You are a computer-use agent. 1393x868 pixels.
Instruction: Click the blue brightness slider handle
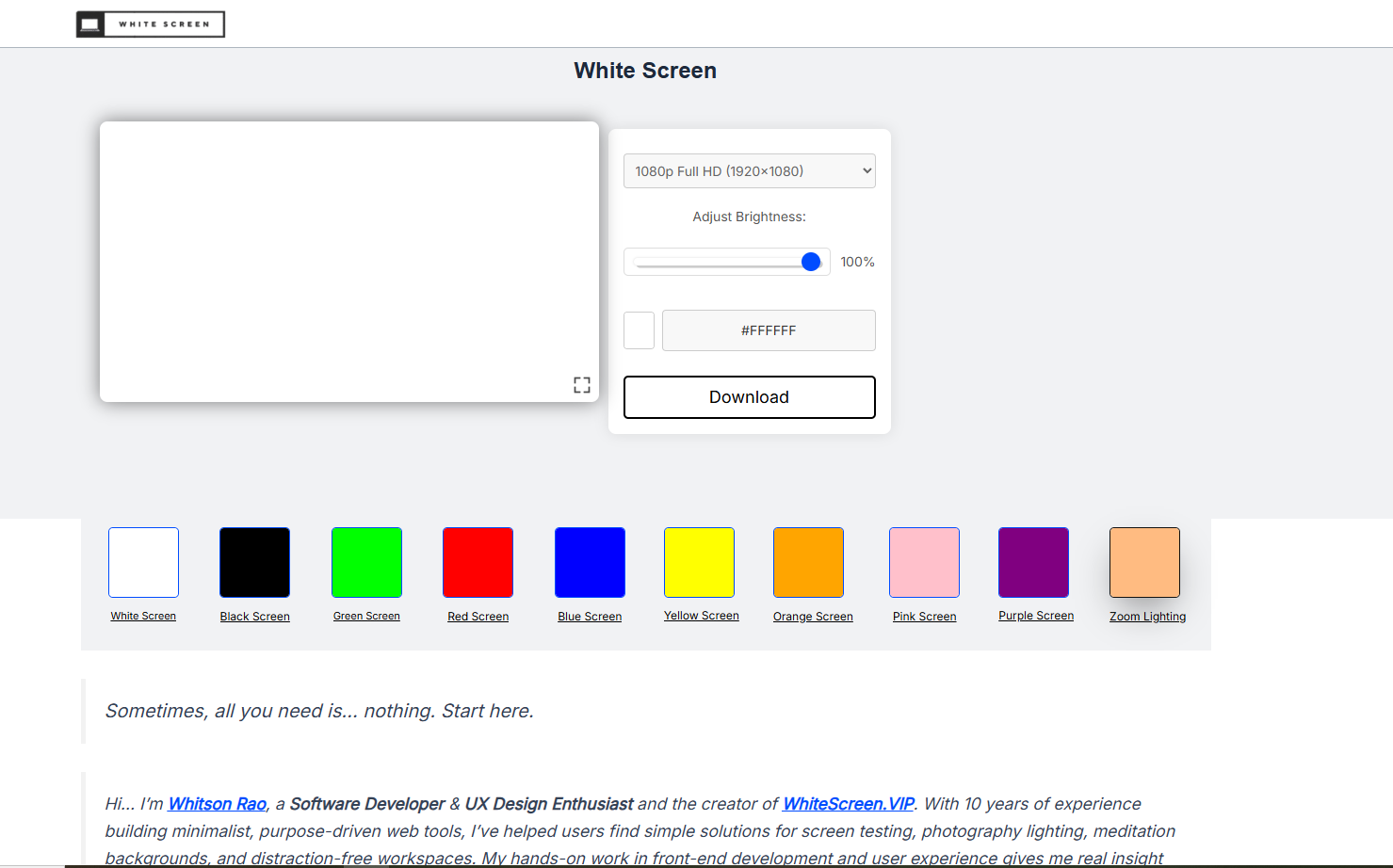coord(810,262)
